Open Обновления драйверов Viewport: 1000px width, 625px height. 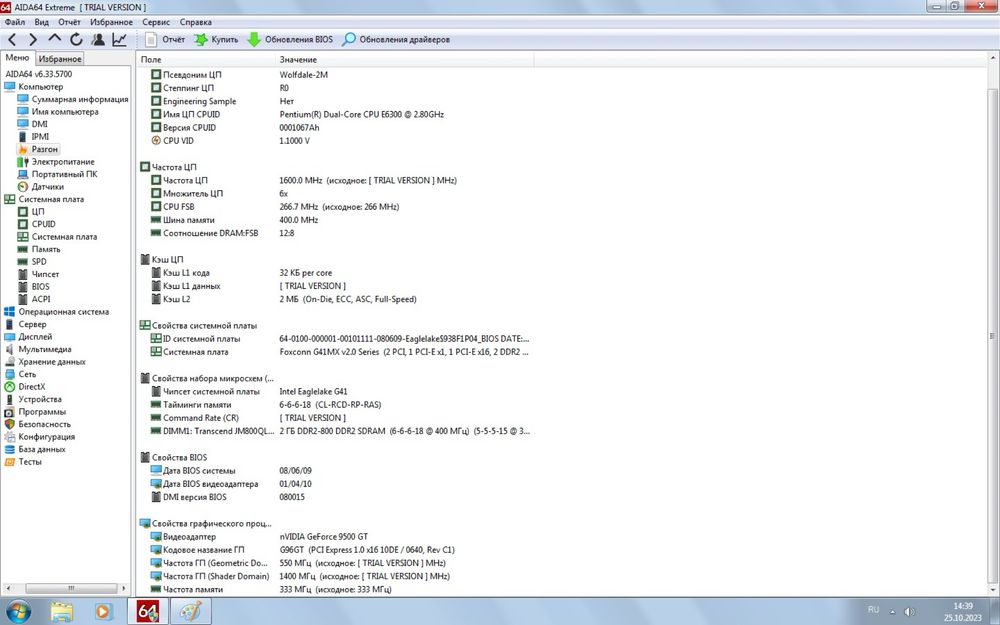pos(396,40)
